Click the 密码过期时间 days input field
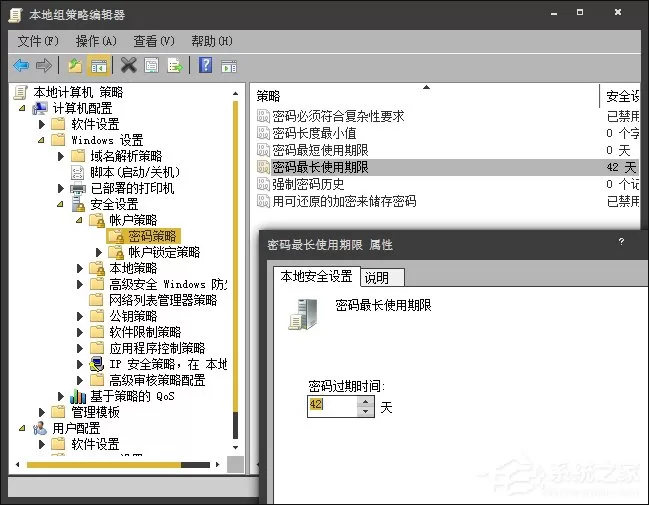The width and height of the screenshot is (649, 505). (332, 406)
